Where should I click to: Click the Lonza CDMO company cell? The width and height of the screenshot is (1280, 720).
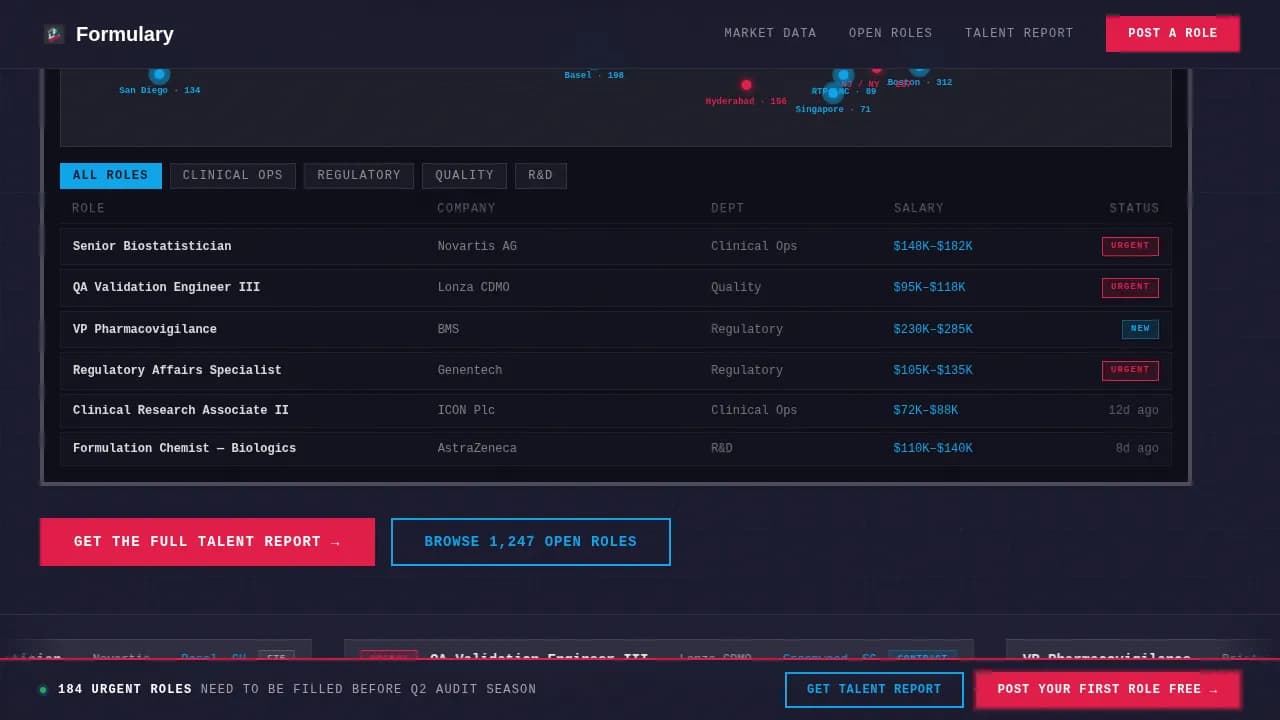[473, 287]
